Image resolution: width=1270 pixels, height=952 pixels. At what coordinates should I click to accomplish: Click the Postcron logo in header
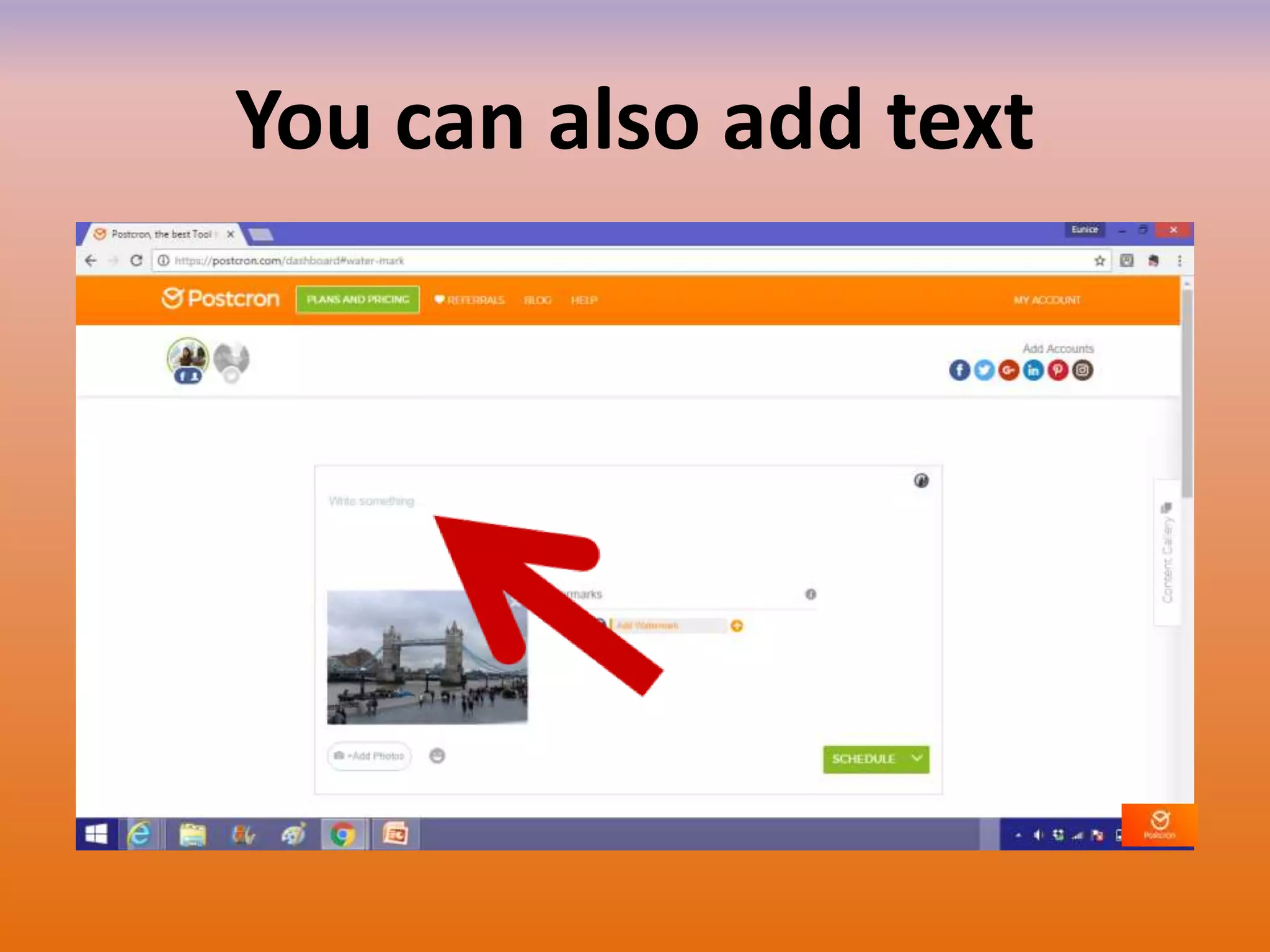pos(221,299)
